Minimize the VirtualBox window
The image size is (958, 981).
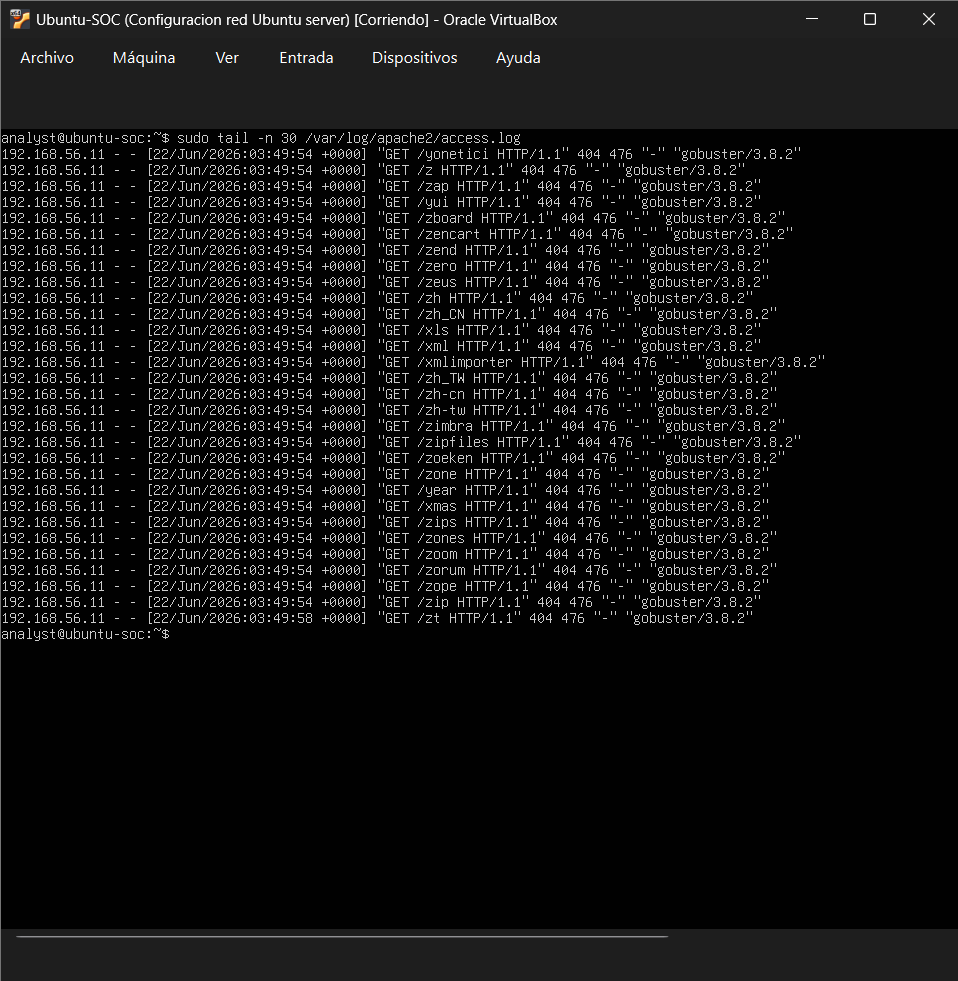[812, 19]
